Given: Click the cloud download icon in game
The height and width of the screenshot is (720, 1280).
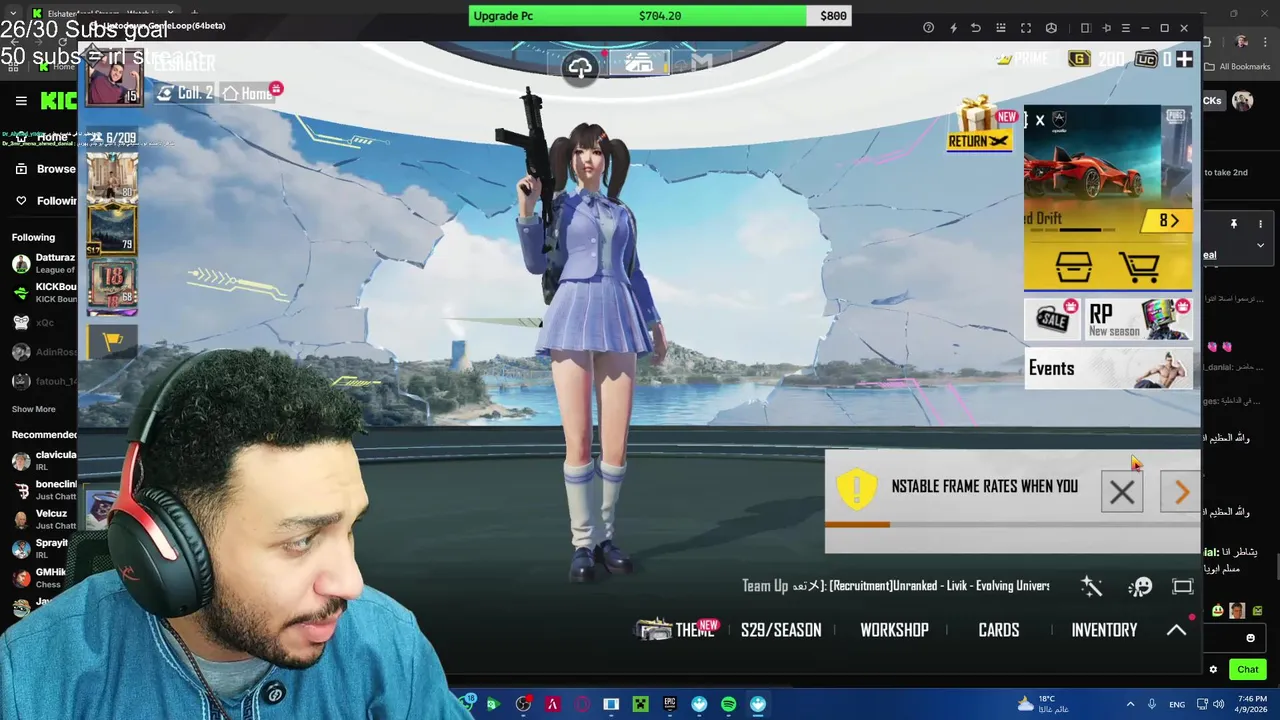Looking at the screenshot, I should (580, 67).
